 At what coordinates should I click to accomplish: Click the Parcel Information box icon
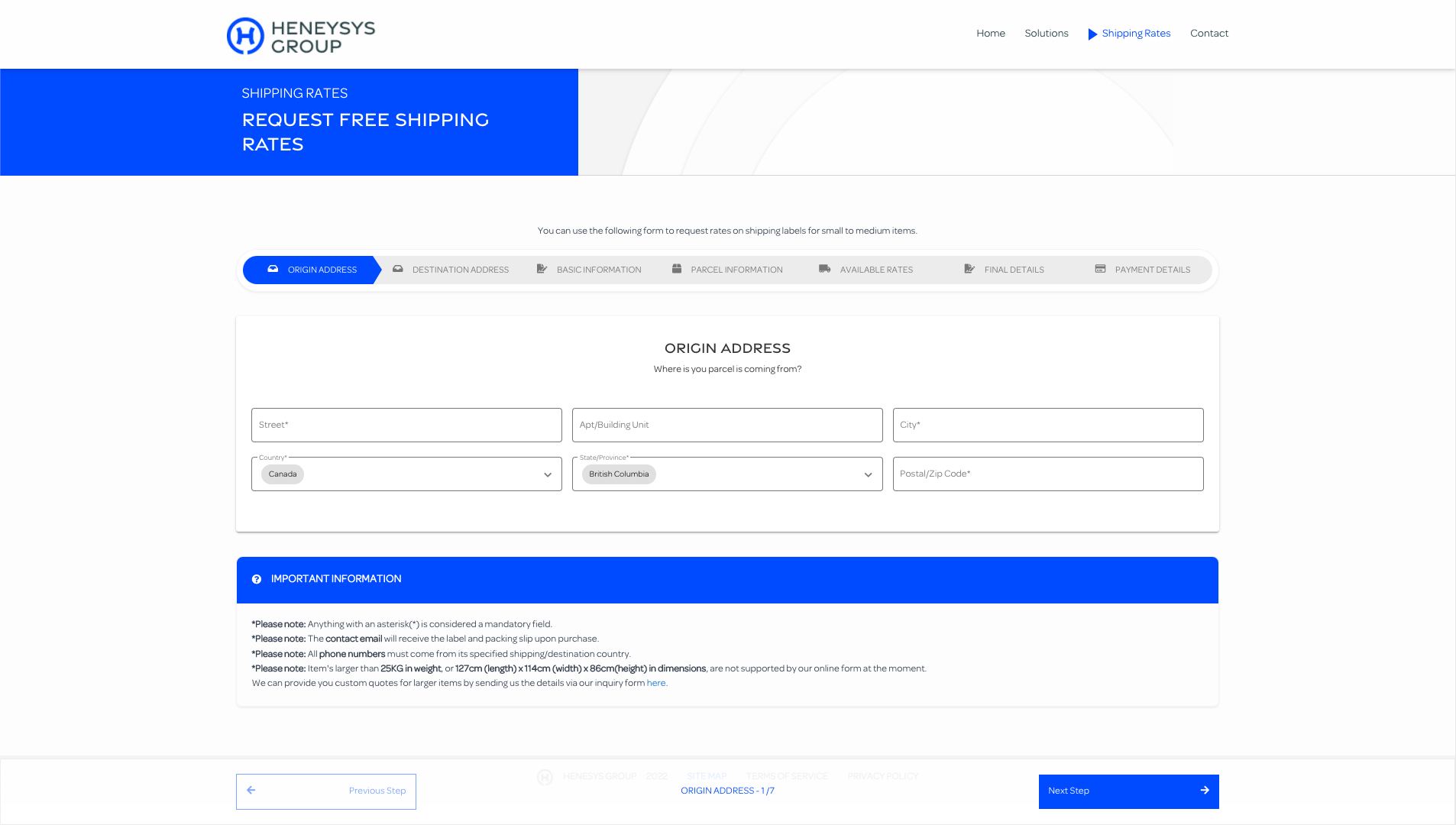click(677, 269)
